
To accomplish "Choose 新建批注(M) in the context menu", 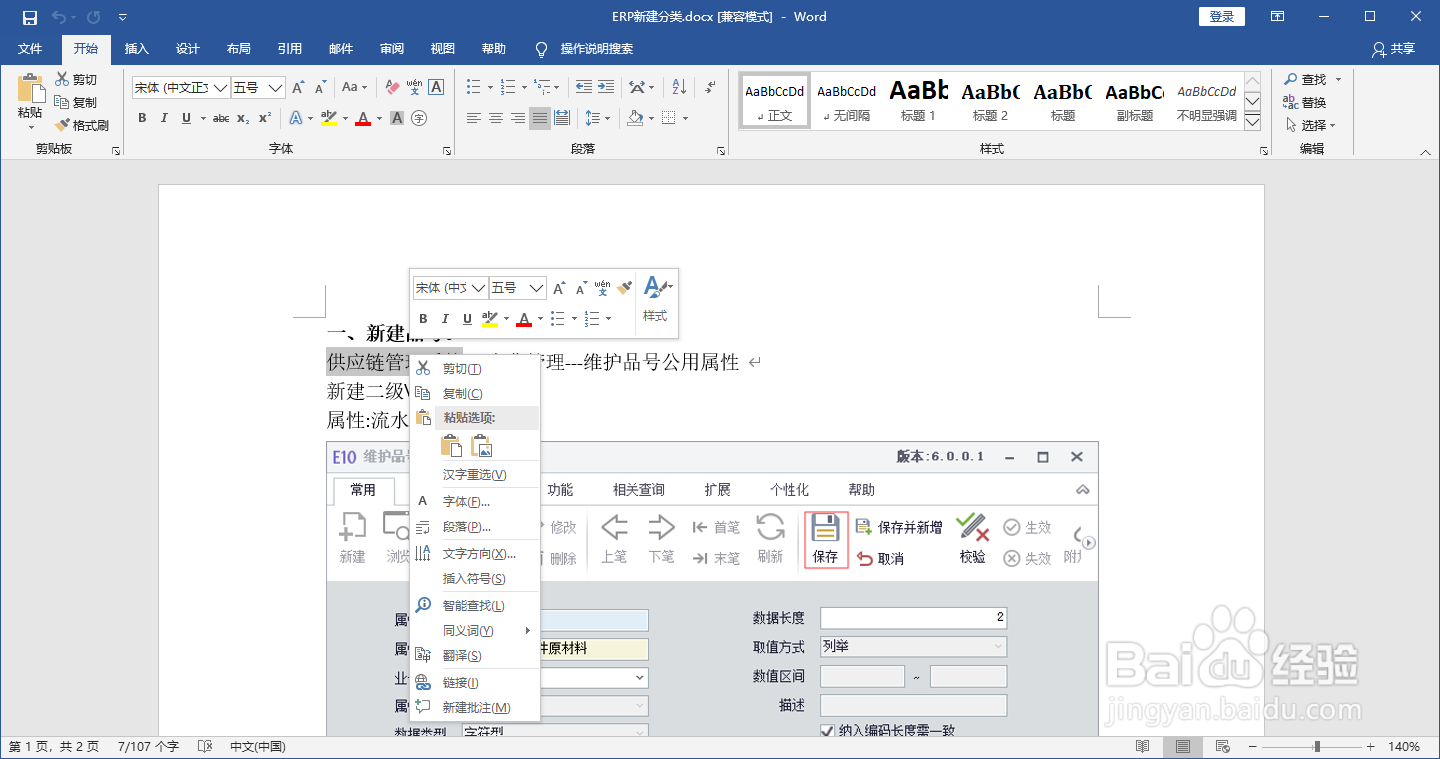I will (475, 707).
